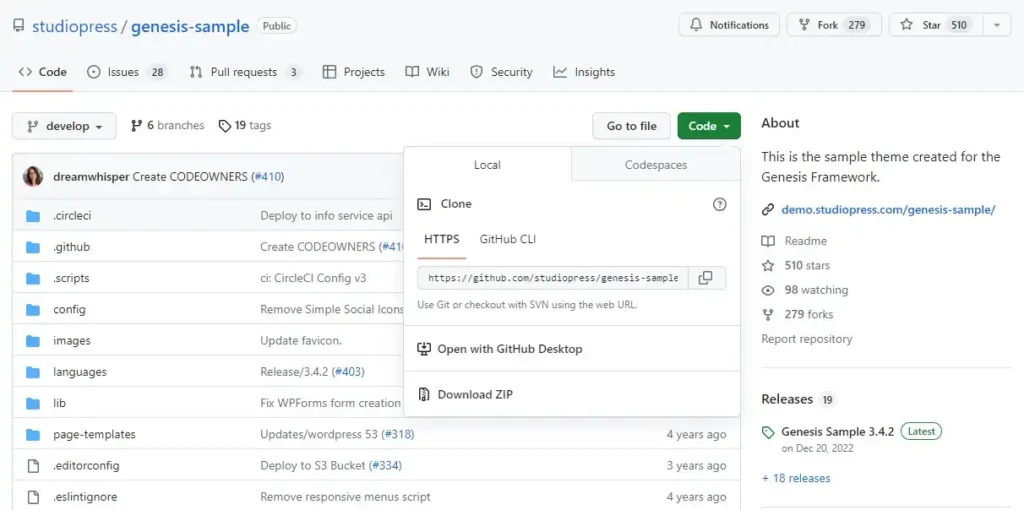1024x510 pixels.
Task: Open the Wiki tab
Action: [x=427, y=72]
